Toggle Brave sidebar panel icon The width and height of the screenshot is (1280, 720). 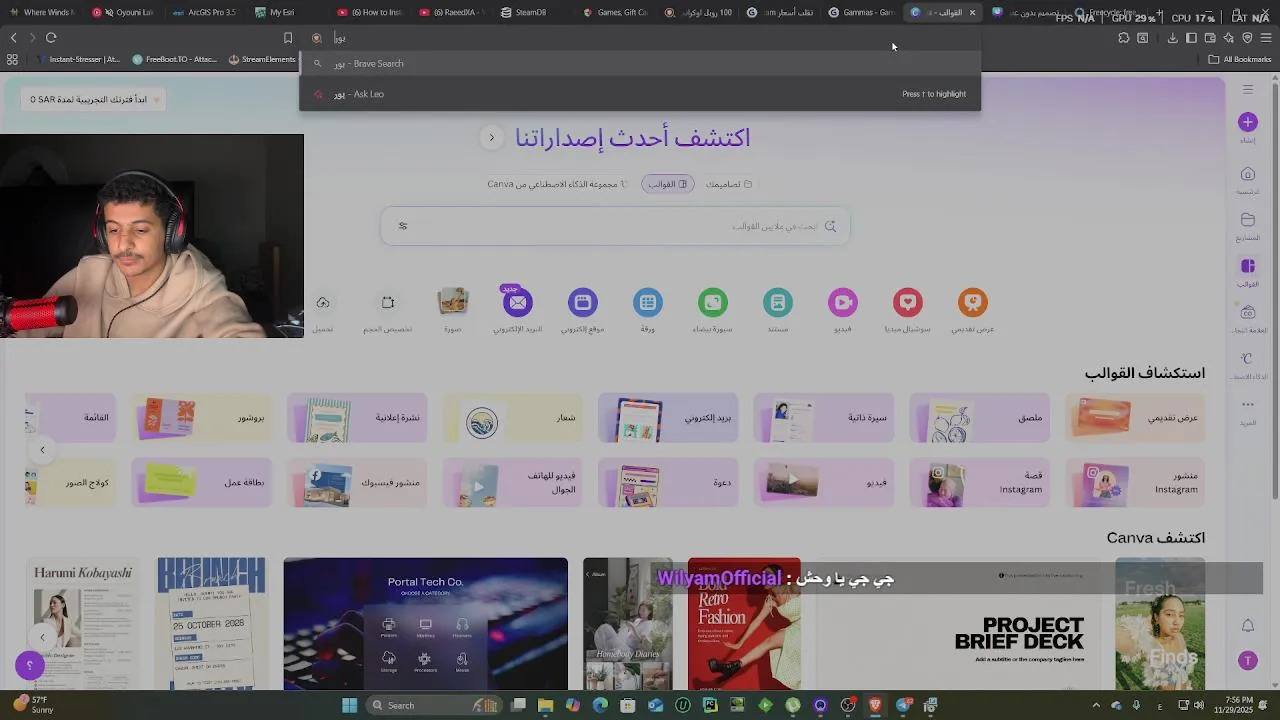[1191, 38]
